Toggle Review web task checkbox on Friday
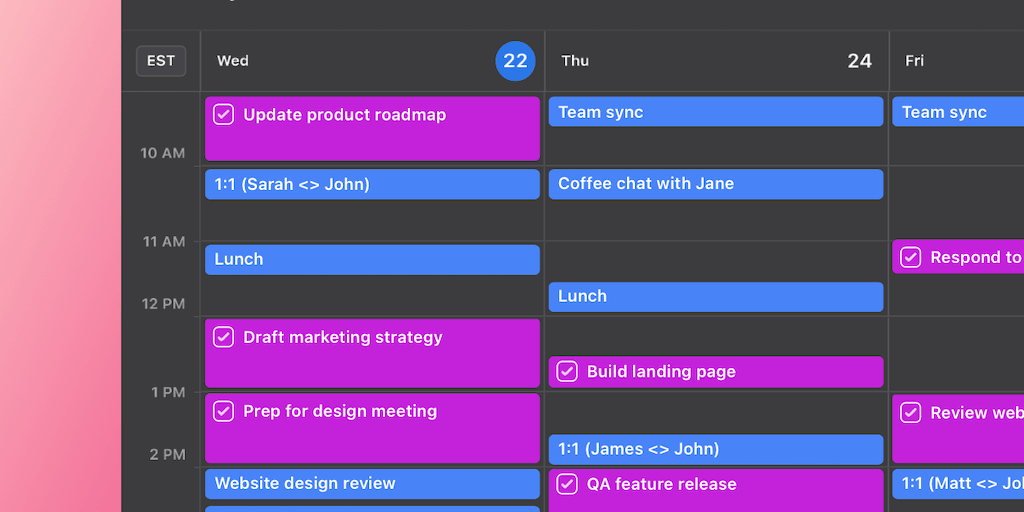 coord(910,412)
